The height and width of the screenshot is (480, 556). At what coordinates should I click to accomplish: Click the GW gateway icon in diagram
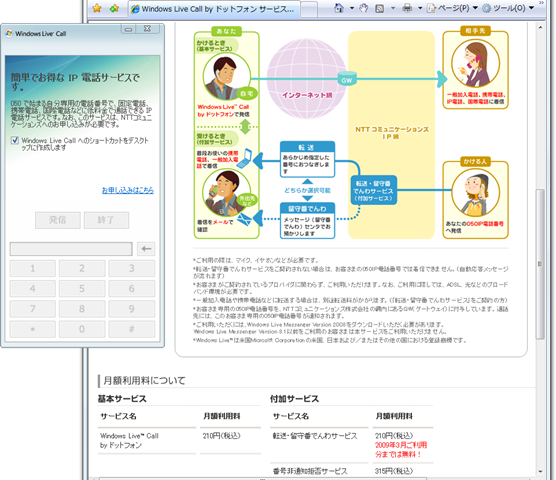pos(346,79)
